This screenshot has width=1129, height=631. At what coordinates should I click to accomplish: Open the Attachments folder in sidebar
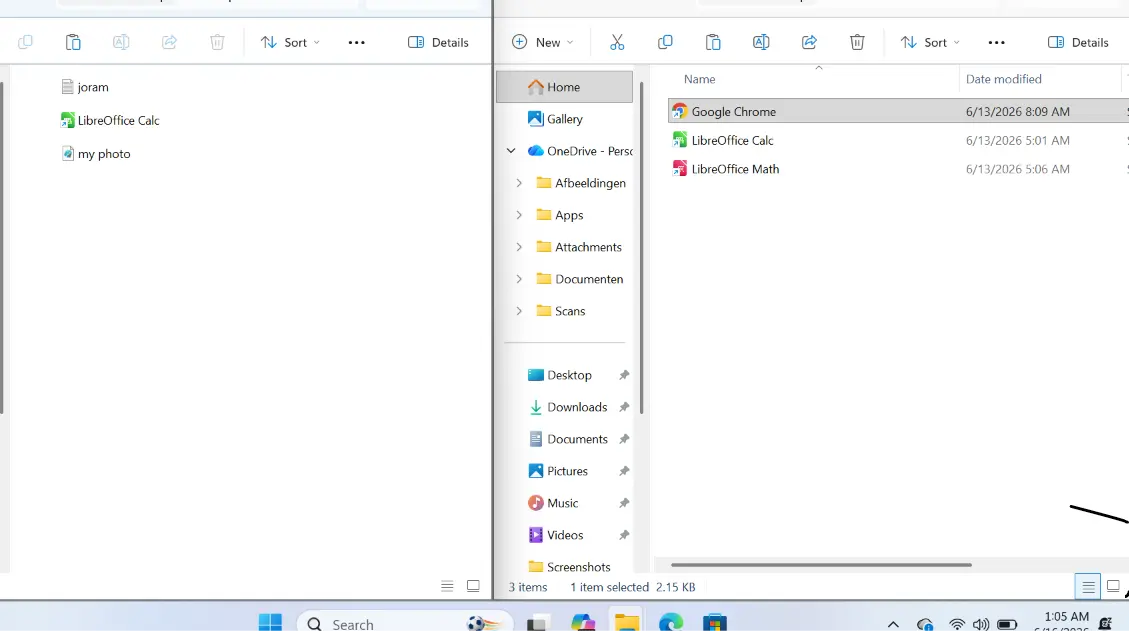579,247
